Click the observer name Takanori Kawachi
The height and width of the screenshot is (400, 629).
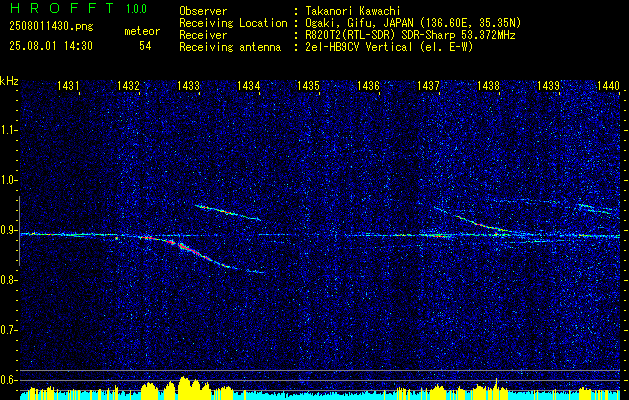[353, 11]
